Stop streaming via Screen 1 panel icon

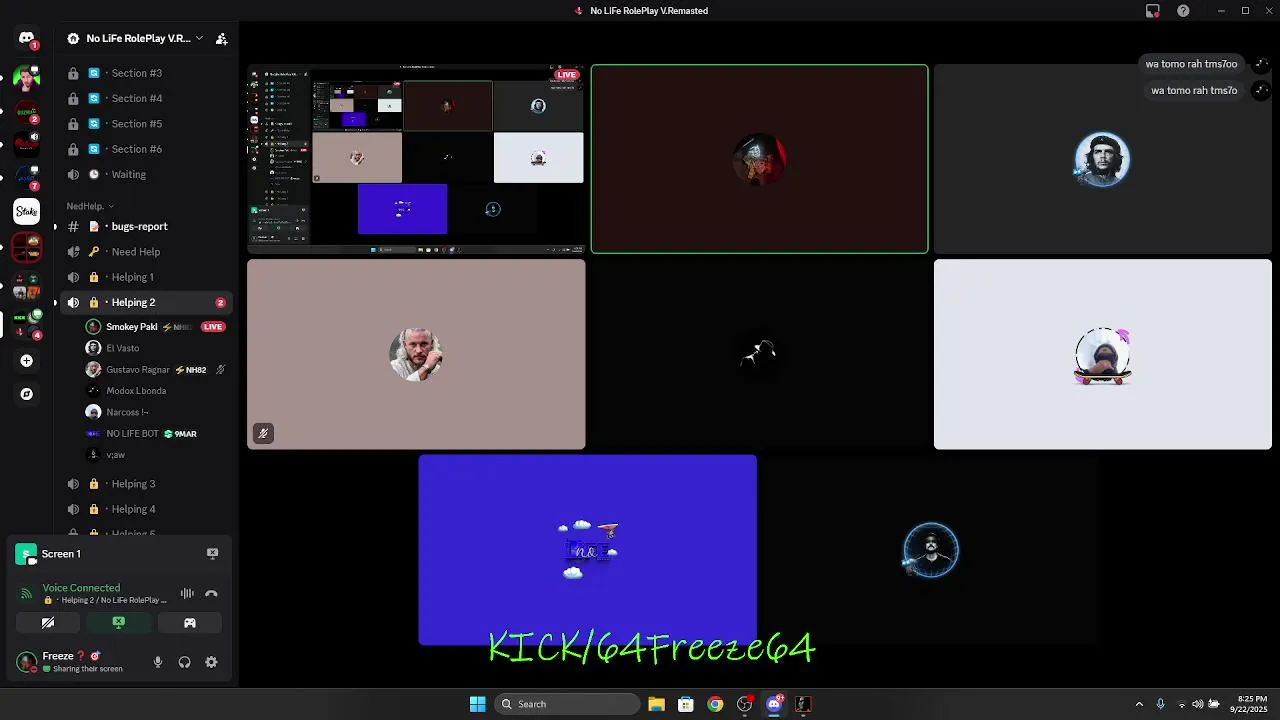click(x=212, y=553)
